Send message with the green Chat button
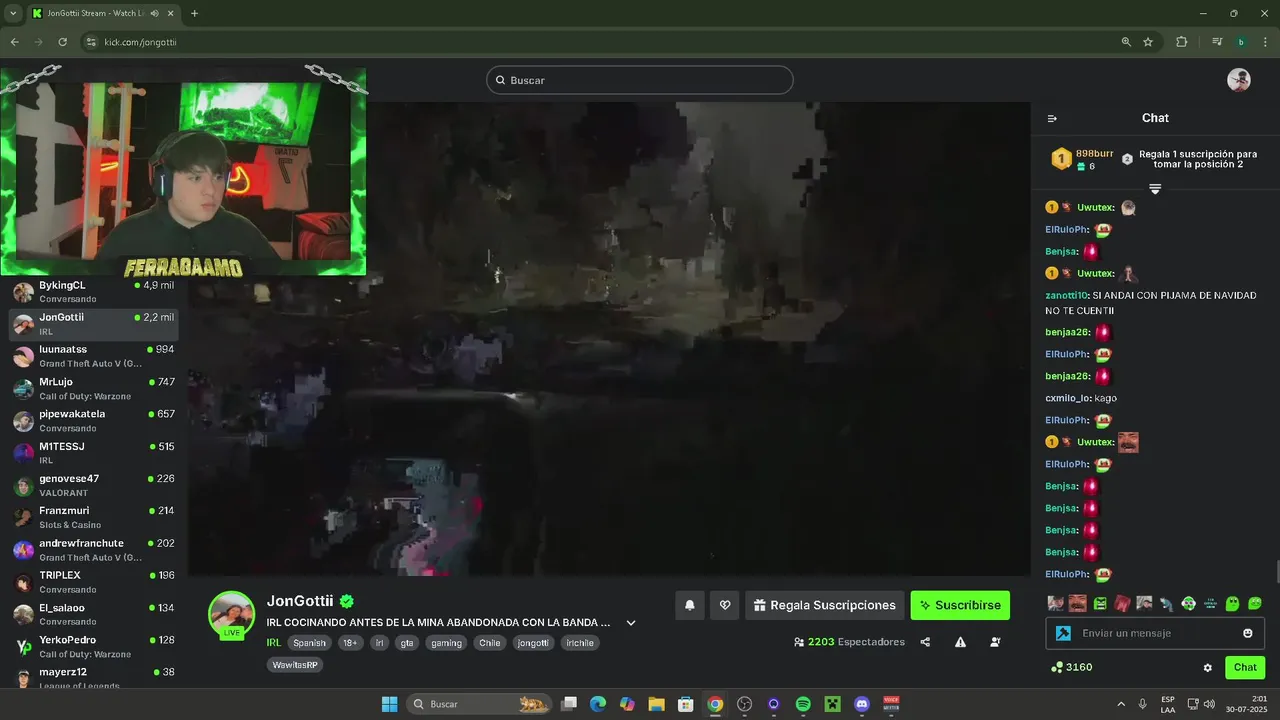The height and width of the screenshot is (720, 1280). tap(1245, 667)
